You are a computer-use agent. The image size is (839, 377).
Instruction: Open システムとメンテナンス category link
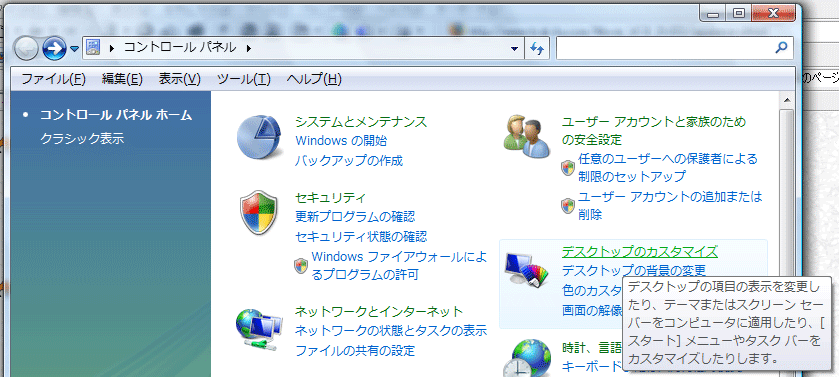361,122
